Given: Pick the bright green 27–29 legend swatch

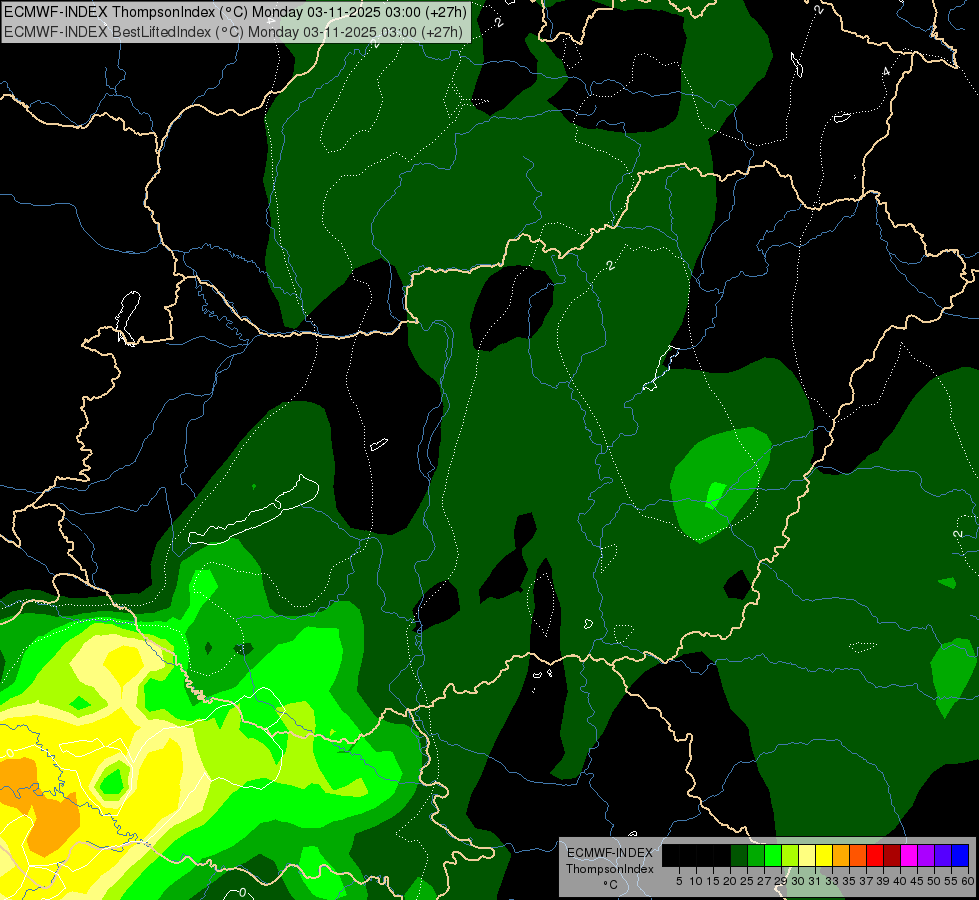Looking at the screenshot, I should (x=773, y=855).
